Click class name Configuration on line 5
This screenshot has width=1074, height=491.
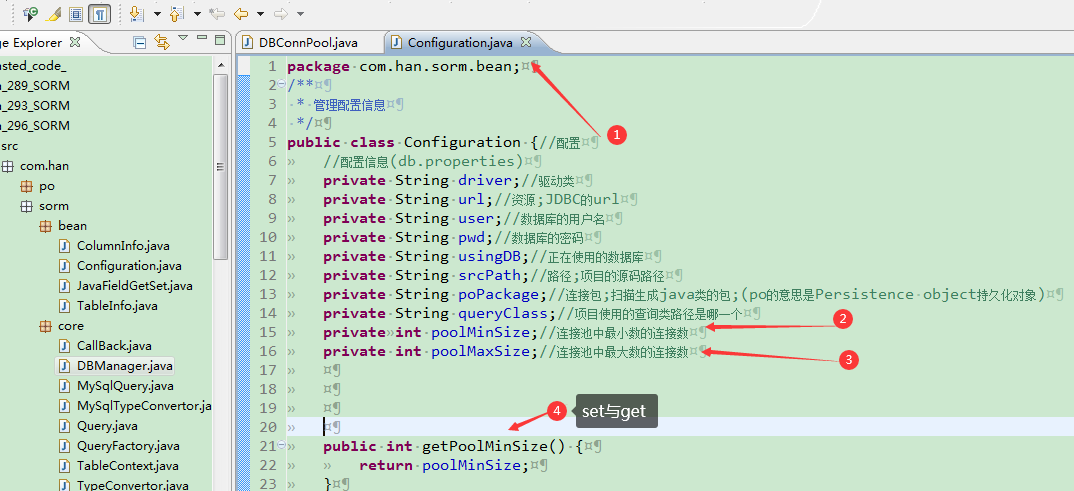pyautogui.click(x=462, y=142)
